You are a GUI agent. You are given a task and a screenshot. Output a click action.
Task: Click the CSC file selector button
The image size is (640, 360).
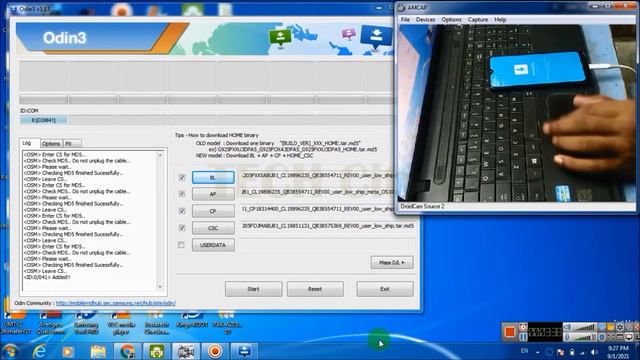(x=213, y=228)
